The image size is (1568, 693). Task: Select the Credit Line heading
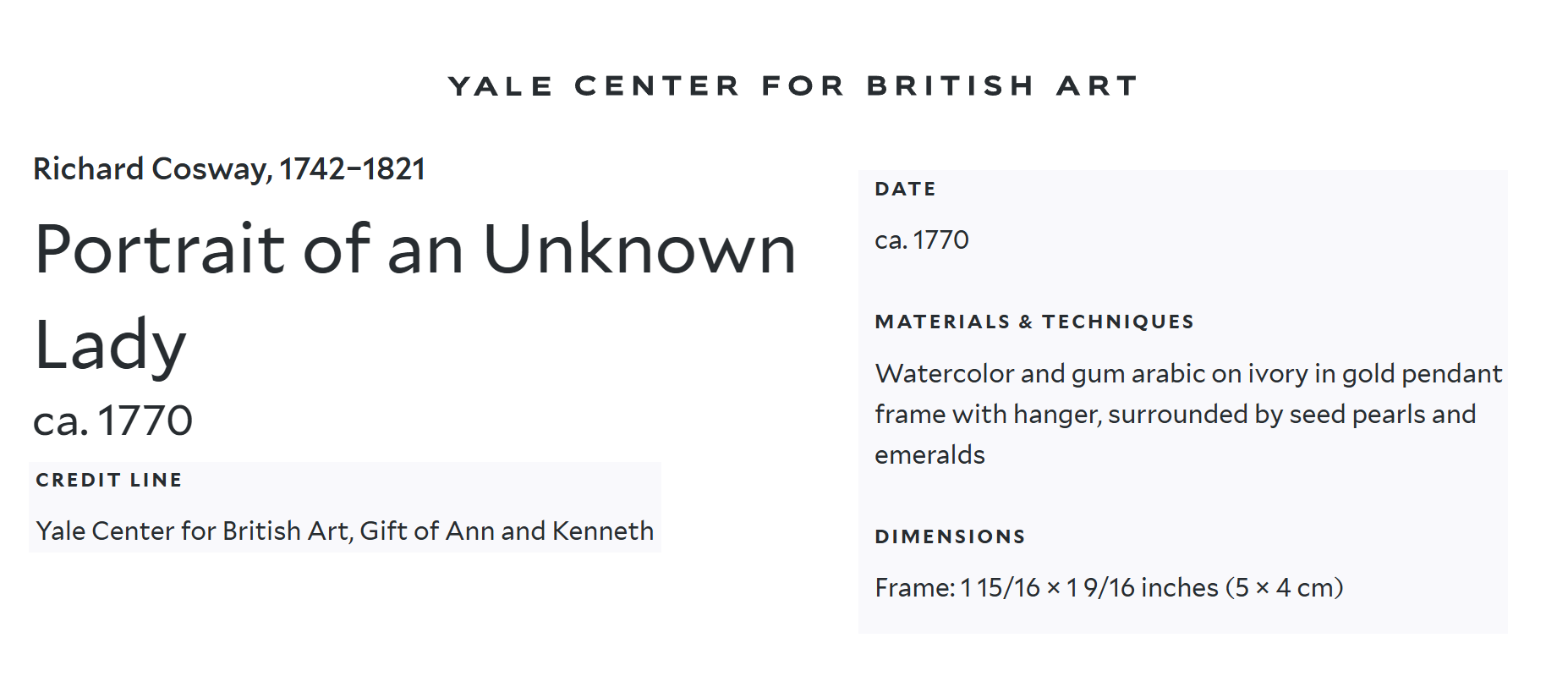click(108, 480)
